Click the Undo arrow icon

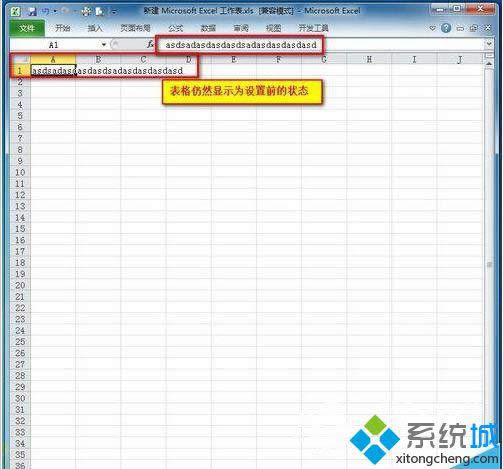[x=45, y=12]
